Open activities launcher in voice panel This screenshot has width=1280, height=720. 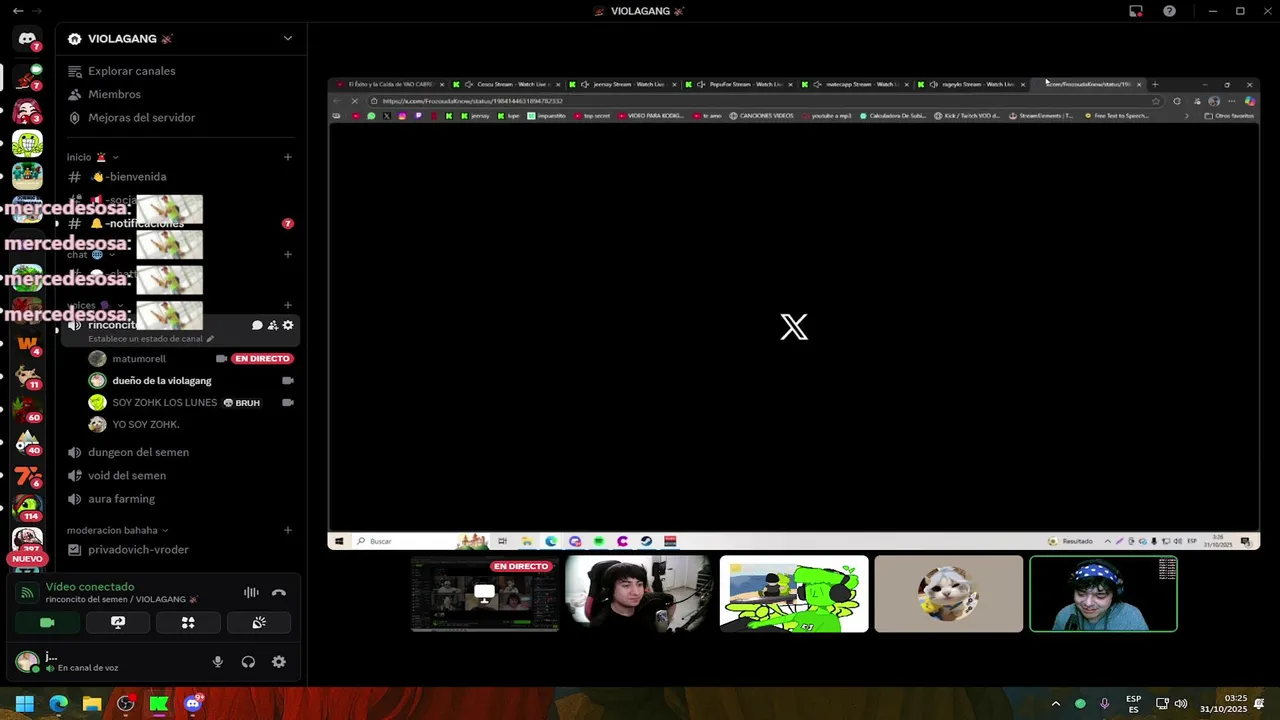pos(188,622)
